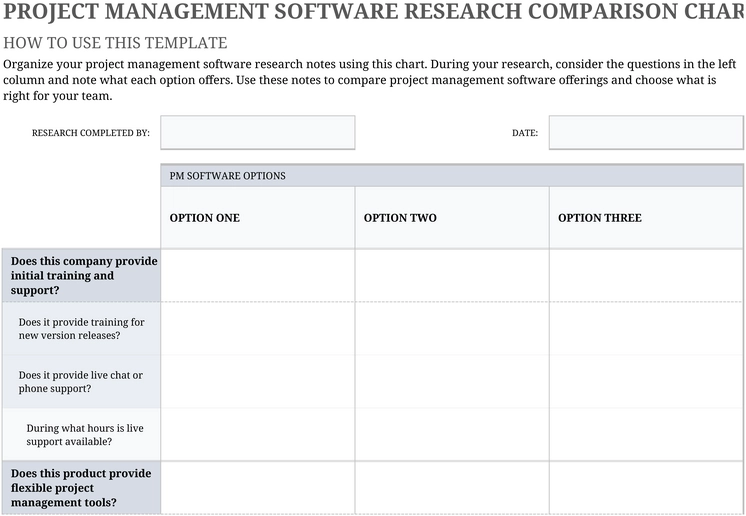Select the OPTION ONE column header

[x=257, y=218]
